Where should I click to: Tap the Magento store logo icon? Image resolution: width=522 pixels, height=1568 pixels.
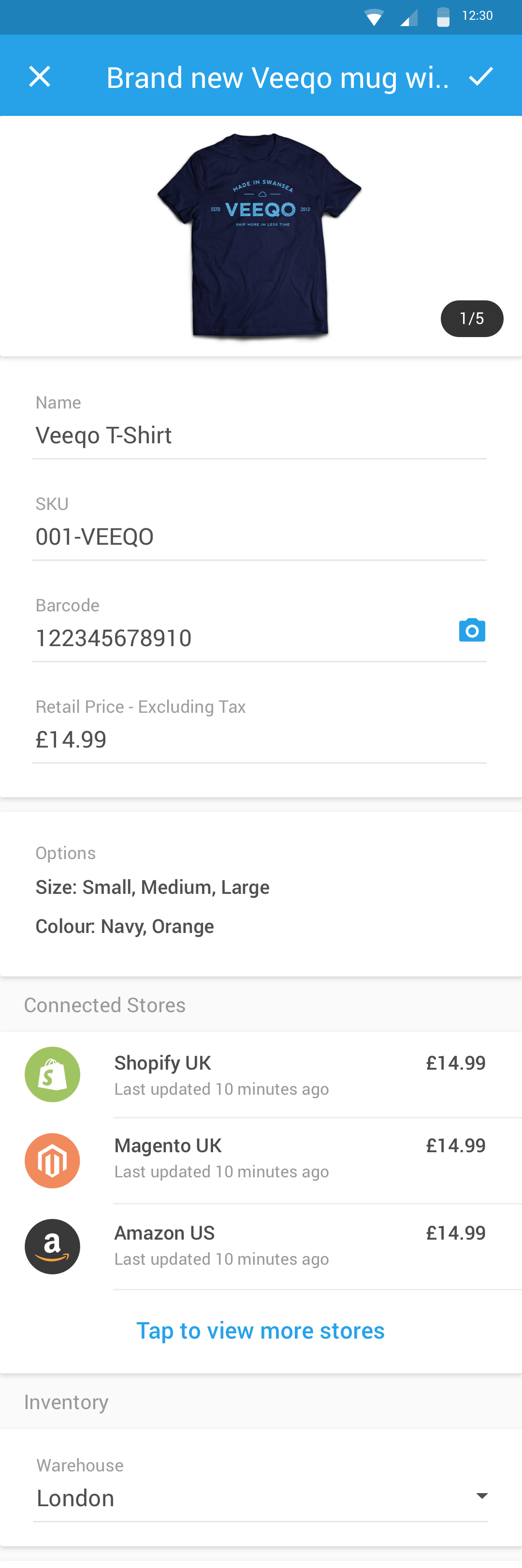coord(52,1160)
